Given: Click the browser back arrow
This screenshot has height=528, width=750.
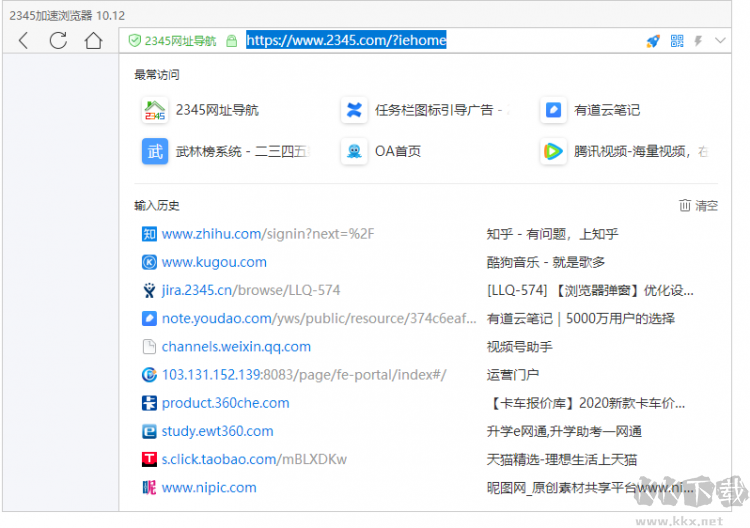Looking at the screenshot, I should [24, 41].
